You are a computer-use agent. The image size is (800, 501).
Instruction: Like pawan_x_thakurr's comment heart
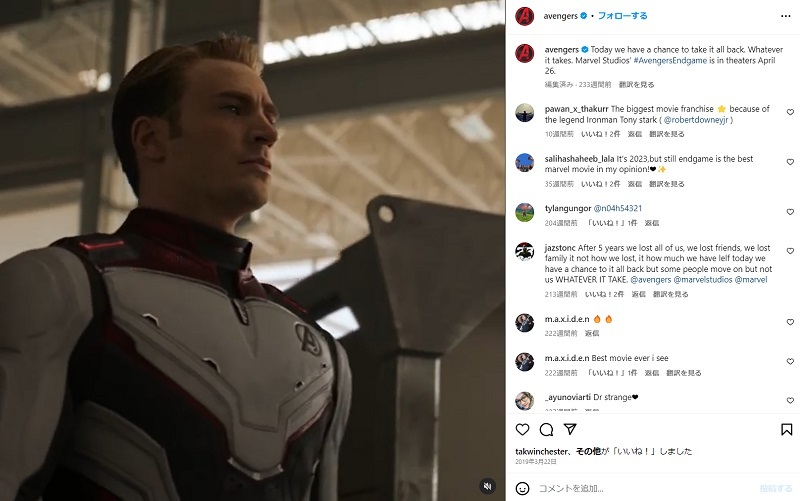coord(790,112)
